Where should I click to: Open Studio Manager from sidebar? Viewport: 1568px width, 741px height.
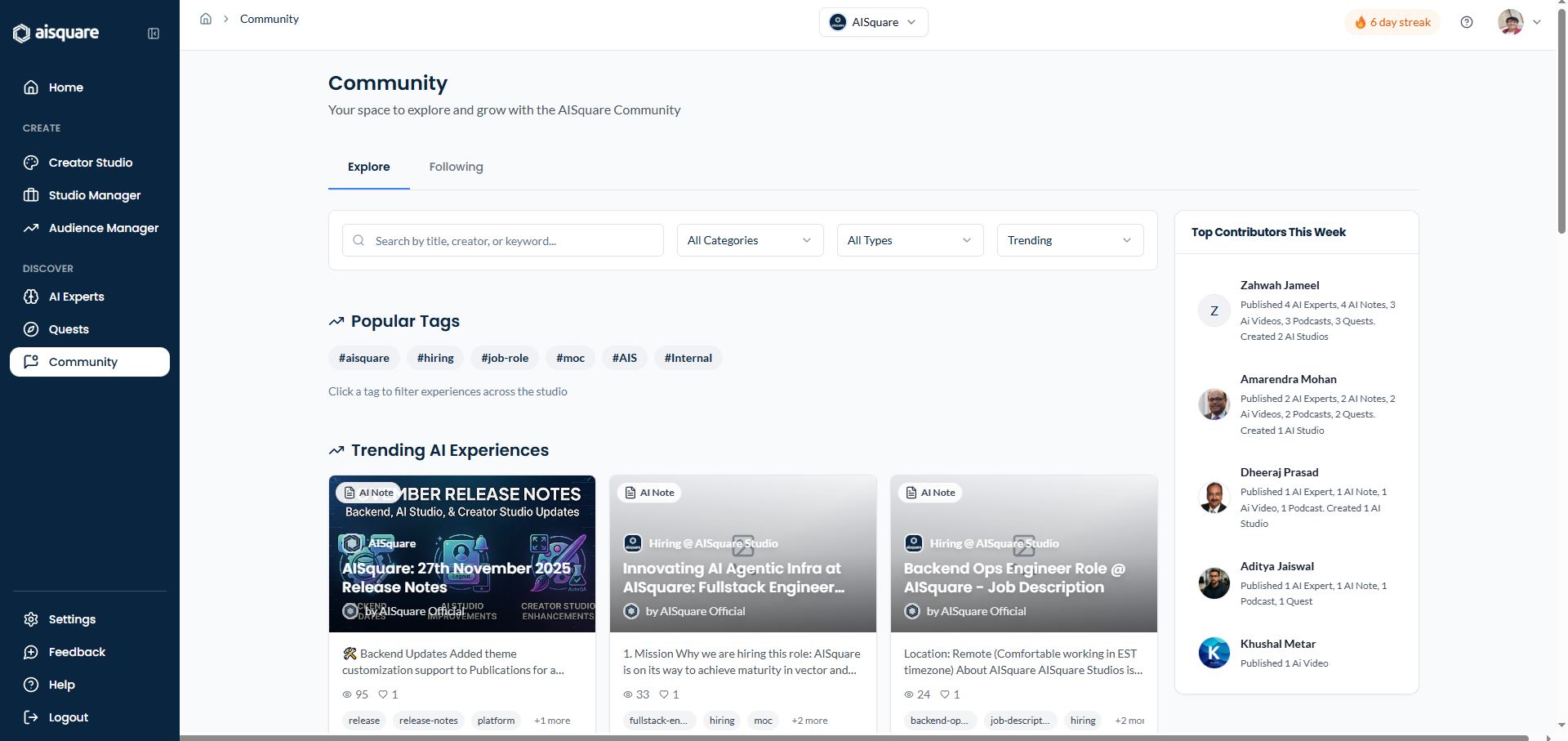pyautogui.click(x=90, y=195)
